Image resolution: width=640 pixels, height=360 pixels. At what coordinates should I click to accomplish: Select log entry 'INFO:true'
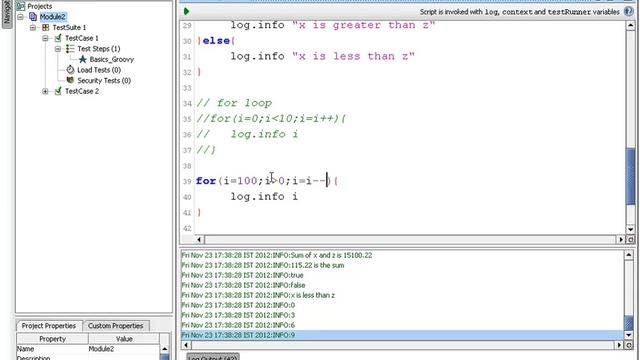point(242,275)
